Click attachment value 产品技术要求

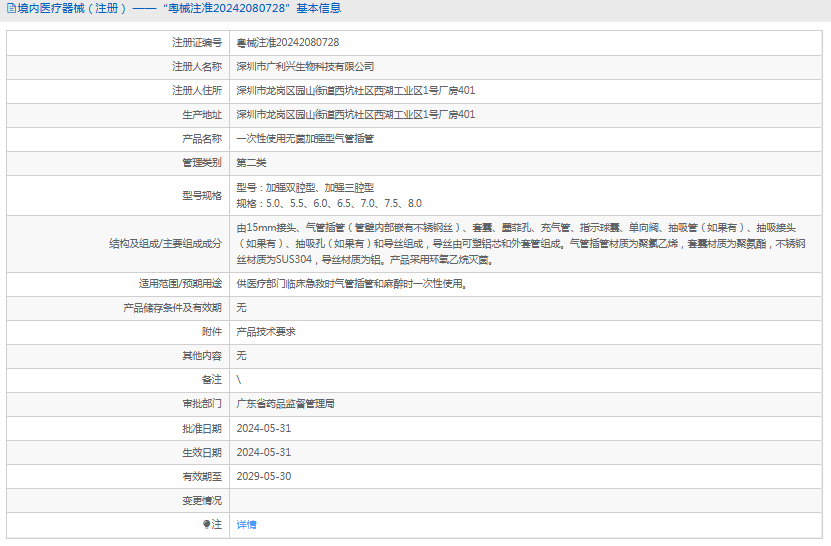(266, 332)
